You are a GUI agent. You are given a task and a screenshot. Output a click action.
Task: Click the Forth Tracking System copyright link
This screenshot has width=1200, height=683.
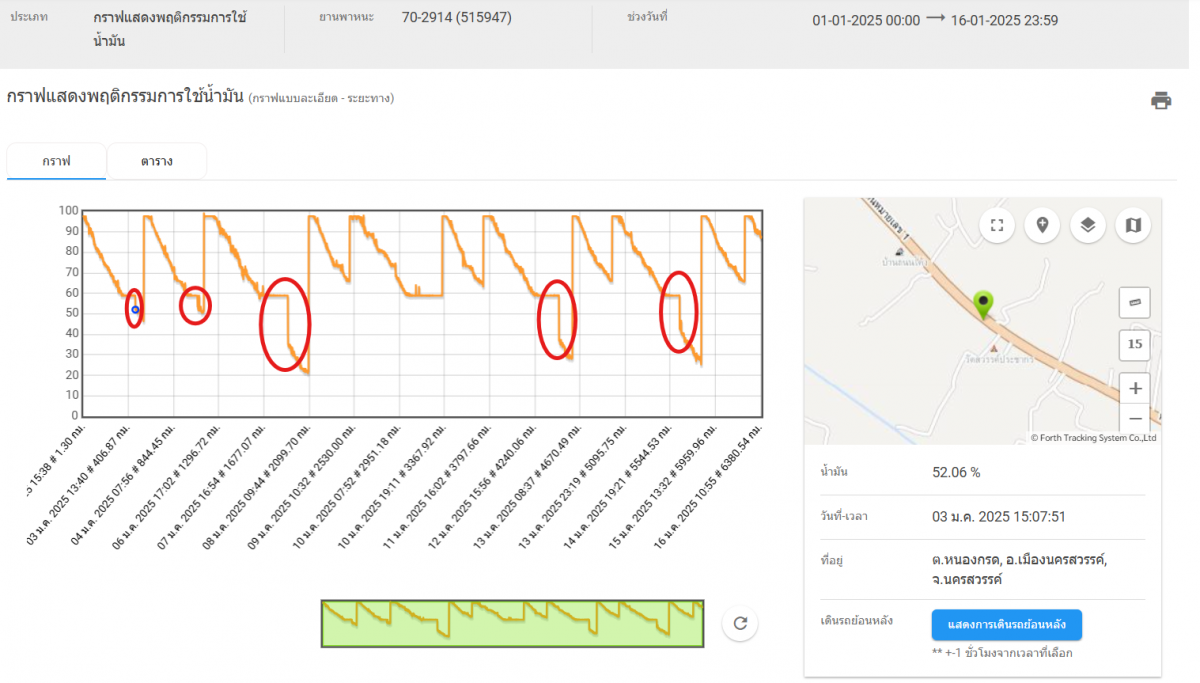pyautogui.click(x=1095, y=437)
